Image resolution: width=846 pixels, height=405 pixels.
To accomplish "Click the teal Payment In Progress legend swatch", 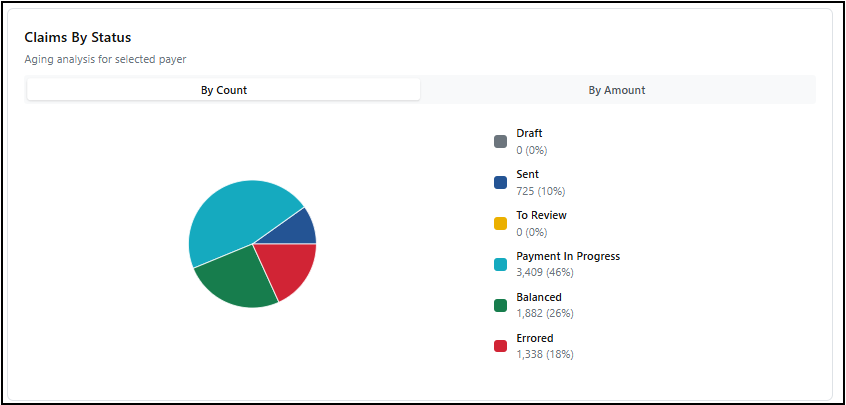I will point(501,264).
